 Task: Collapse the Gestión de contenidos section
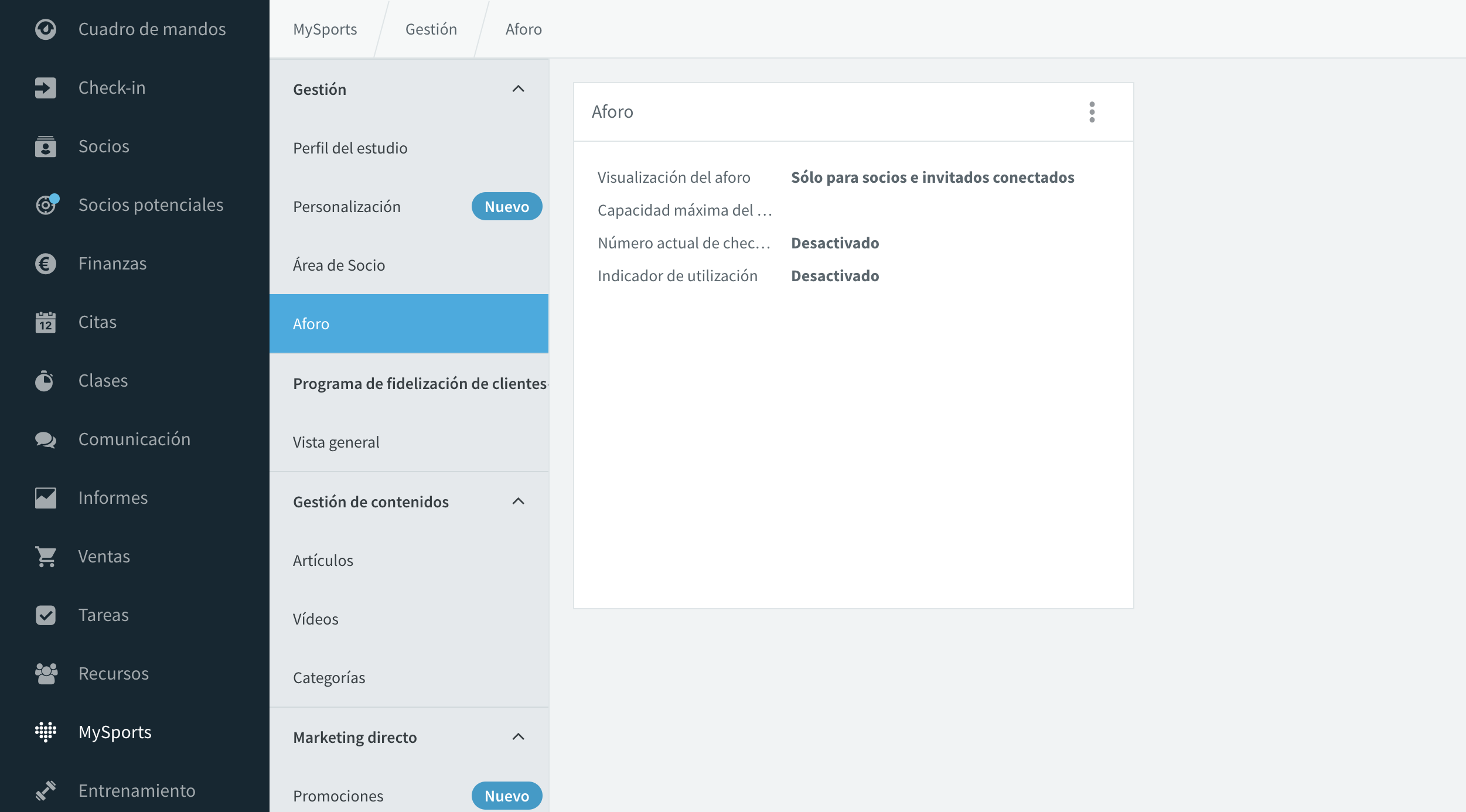tap(518, 501)
